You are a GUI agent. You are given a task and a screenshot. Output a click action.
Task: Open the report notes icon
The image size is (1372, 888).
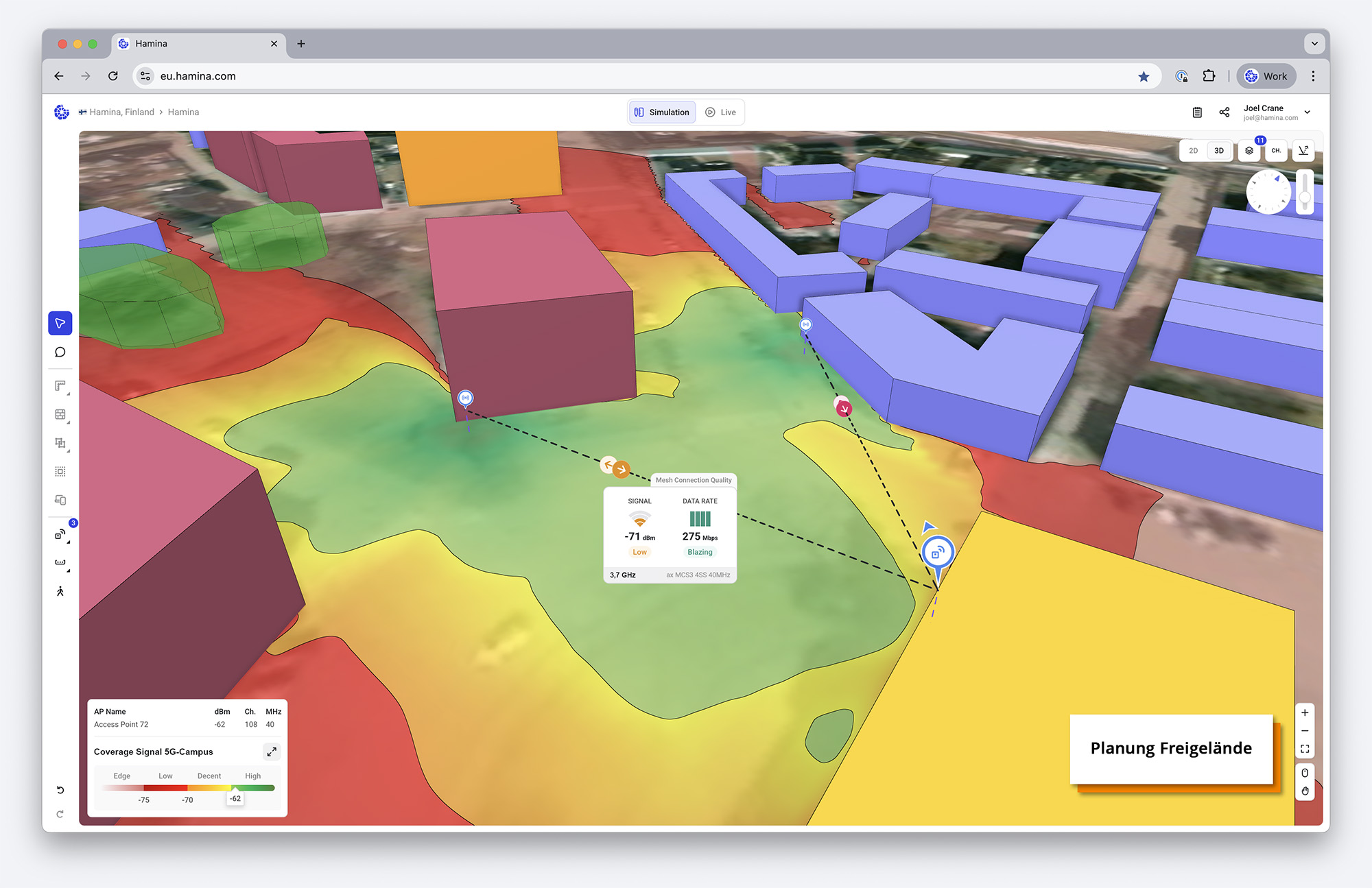point(1197,112)
